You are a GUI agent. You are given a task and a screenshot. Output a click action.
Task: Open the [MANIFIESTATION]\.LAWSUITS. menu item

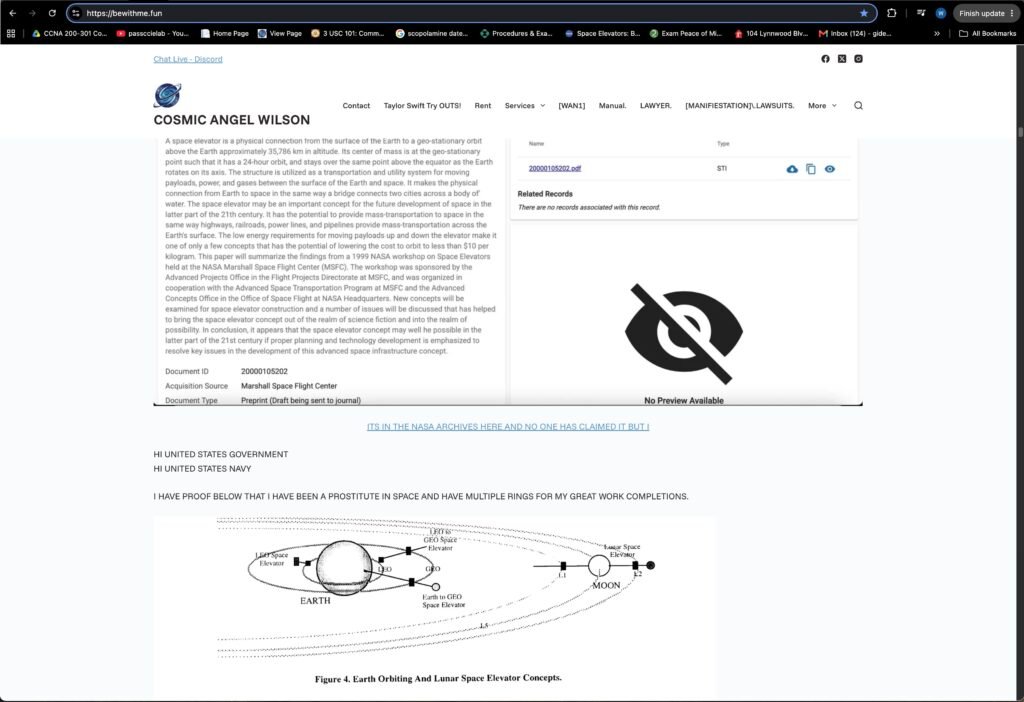tap(740, 106)
